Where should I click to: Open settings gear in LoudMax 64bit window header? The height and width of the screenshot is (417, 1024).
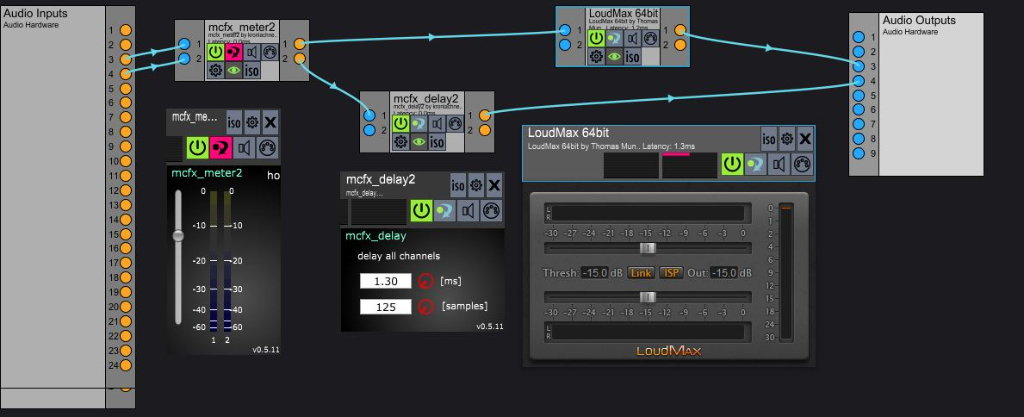click(787, 140)
